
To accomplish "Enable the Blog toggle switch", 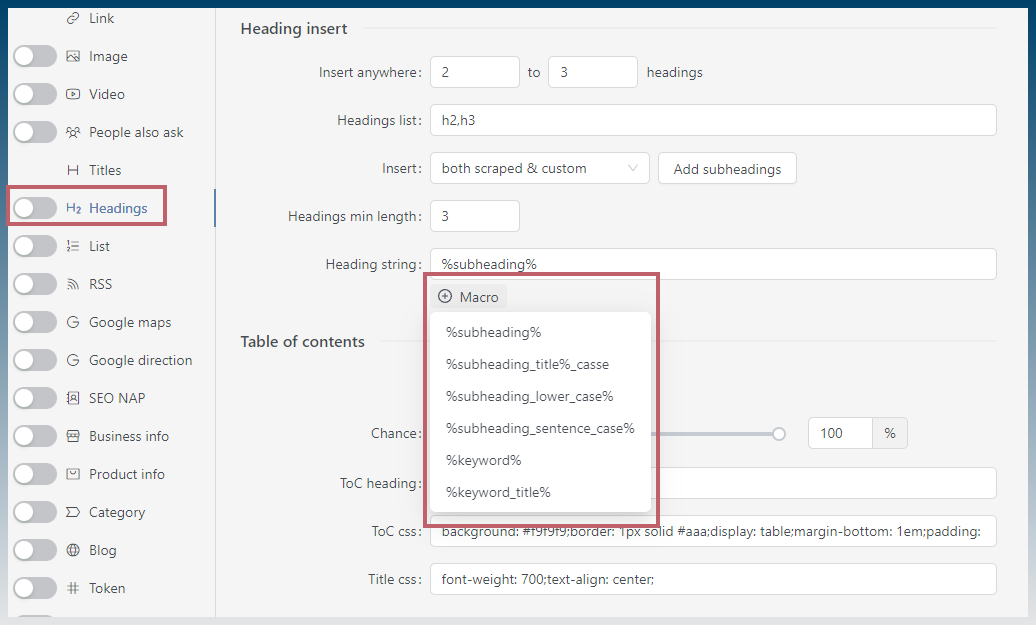I will [x=35, y=550].
